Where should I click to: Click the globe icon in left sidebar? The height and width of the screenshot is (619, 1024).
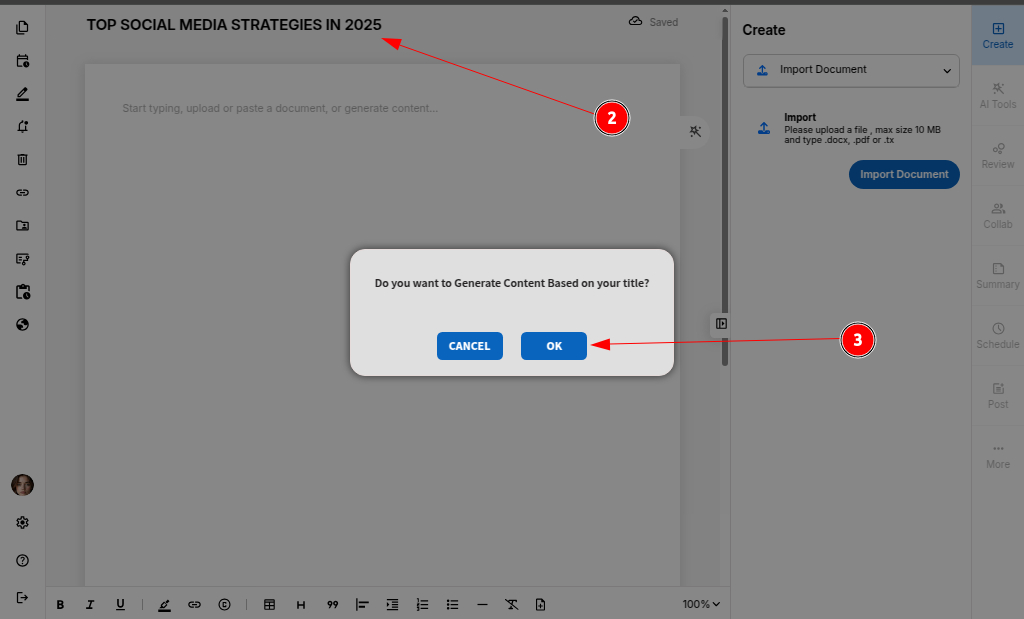pyautogui.click(x=22, y=324)
